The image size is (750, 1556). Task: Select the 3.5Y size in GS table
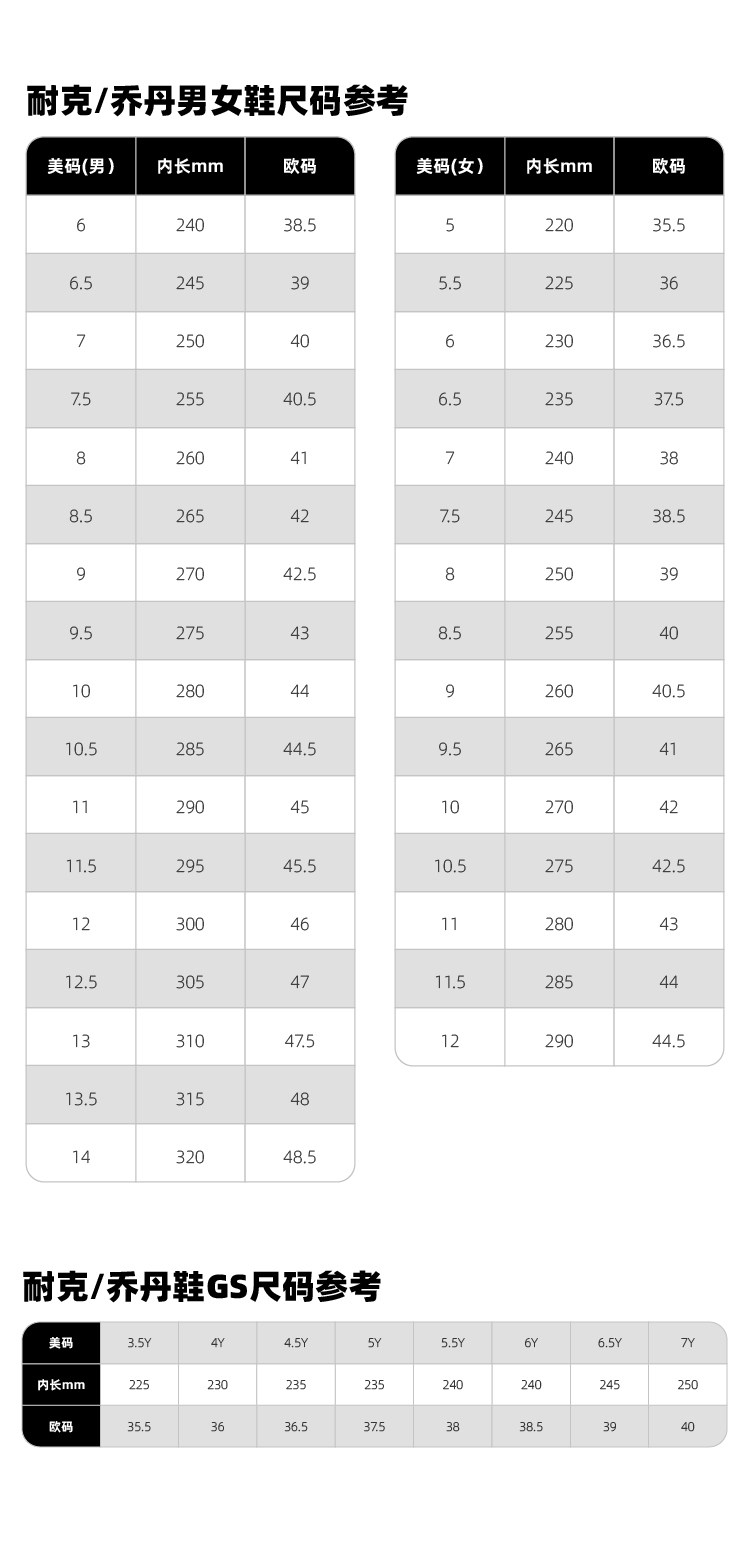(x=139, y=1343)
